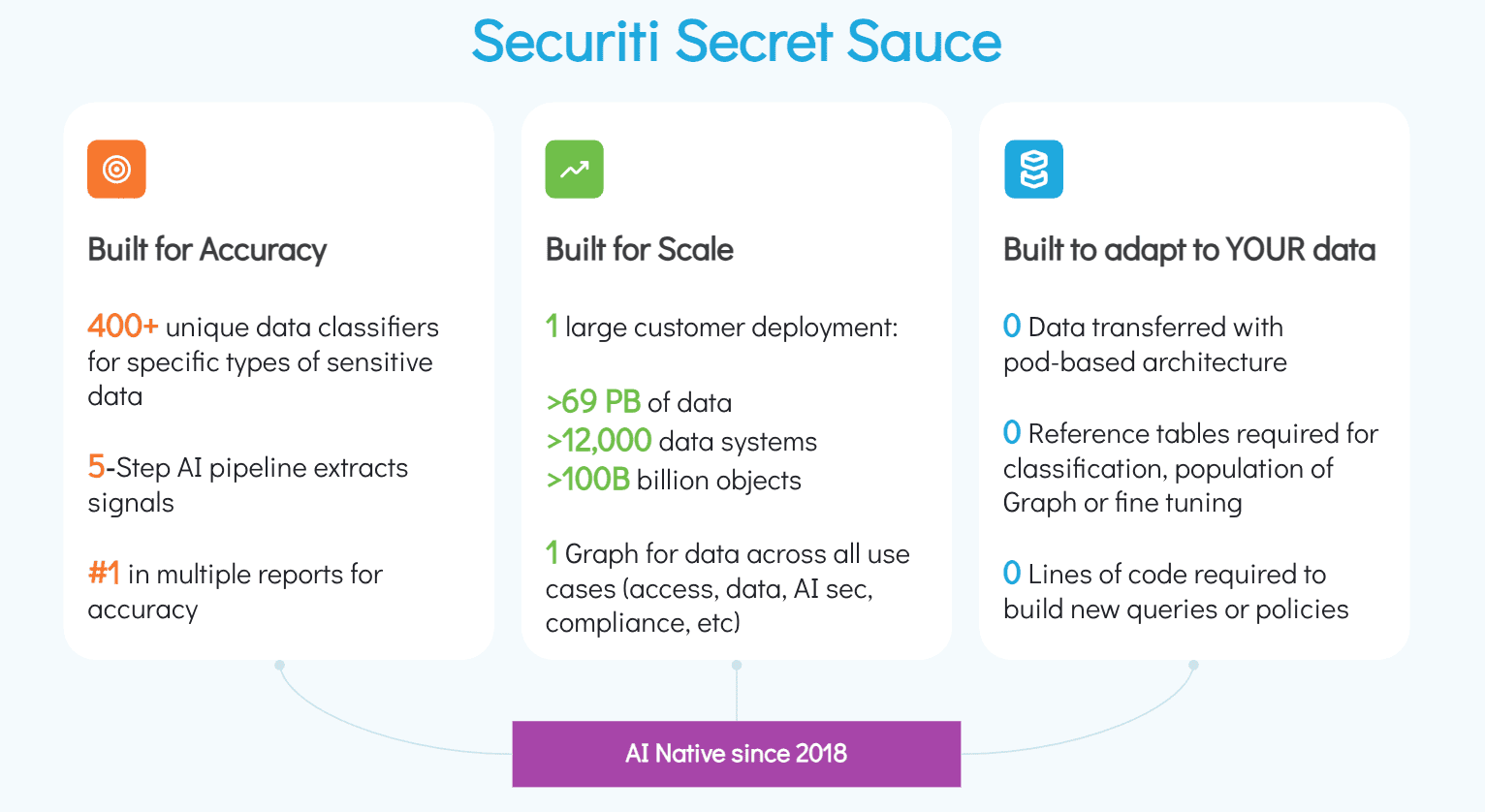Select the Built for Scale heading
Screen dimensions: 1485x812
point(640,250)
